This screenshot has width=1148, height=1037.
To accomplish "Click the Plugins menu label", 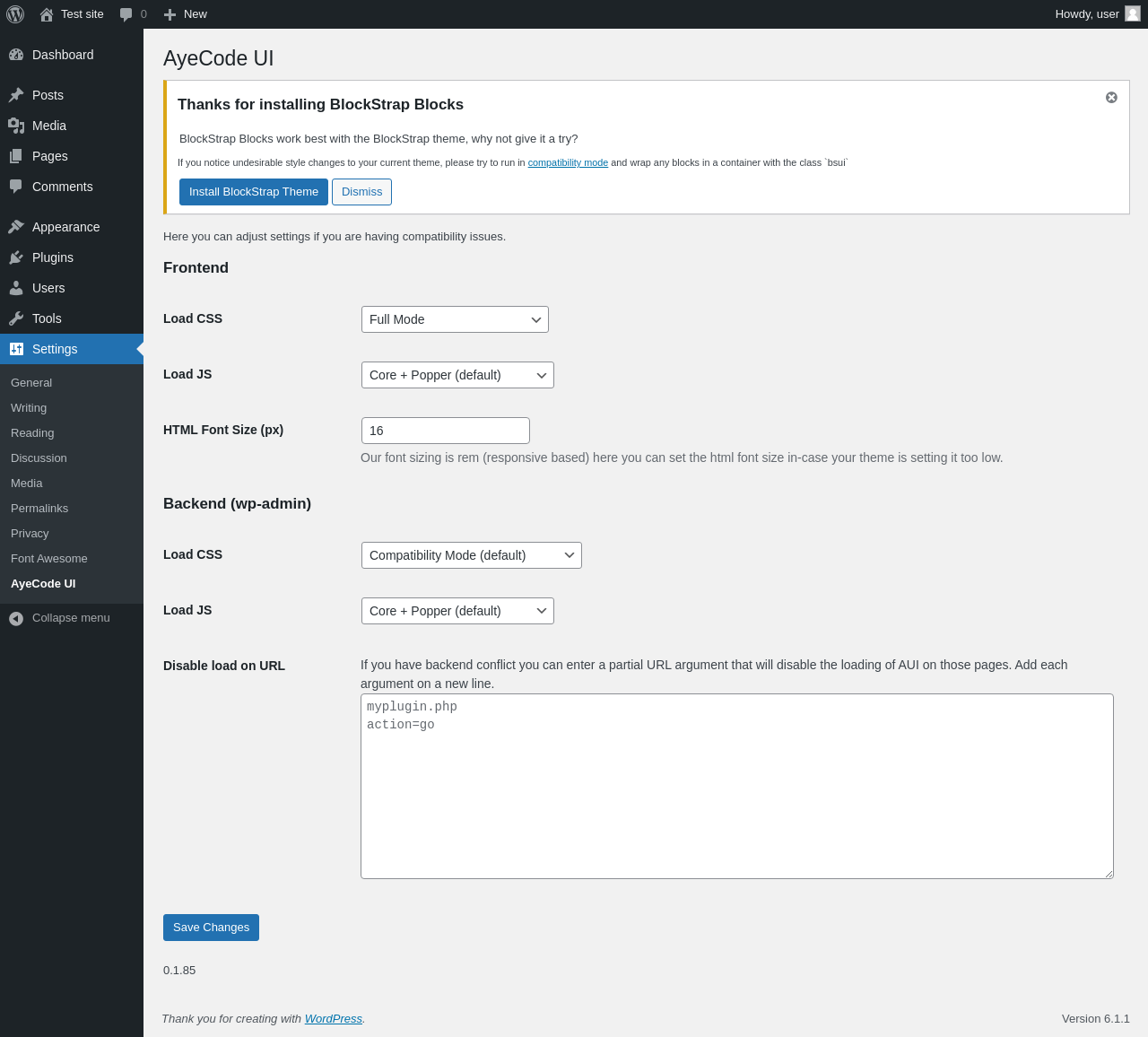I will point(53,257).
